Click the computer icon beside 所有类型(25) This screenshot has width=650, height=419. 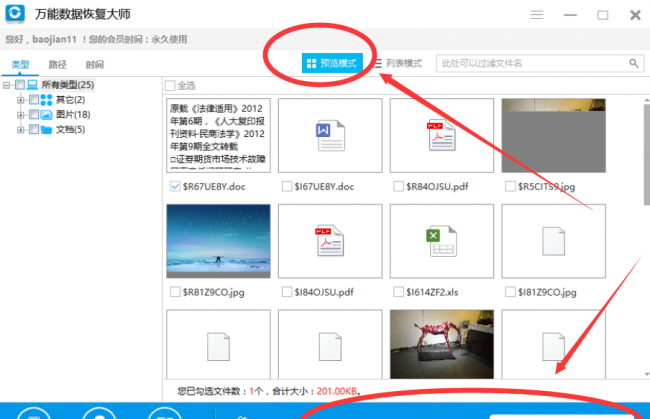click(x=32, y=85)
